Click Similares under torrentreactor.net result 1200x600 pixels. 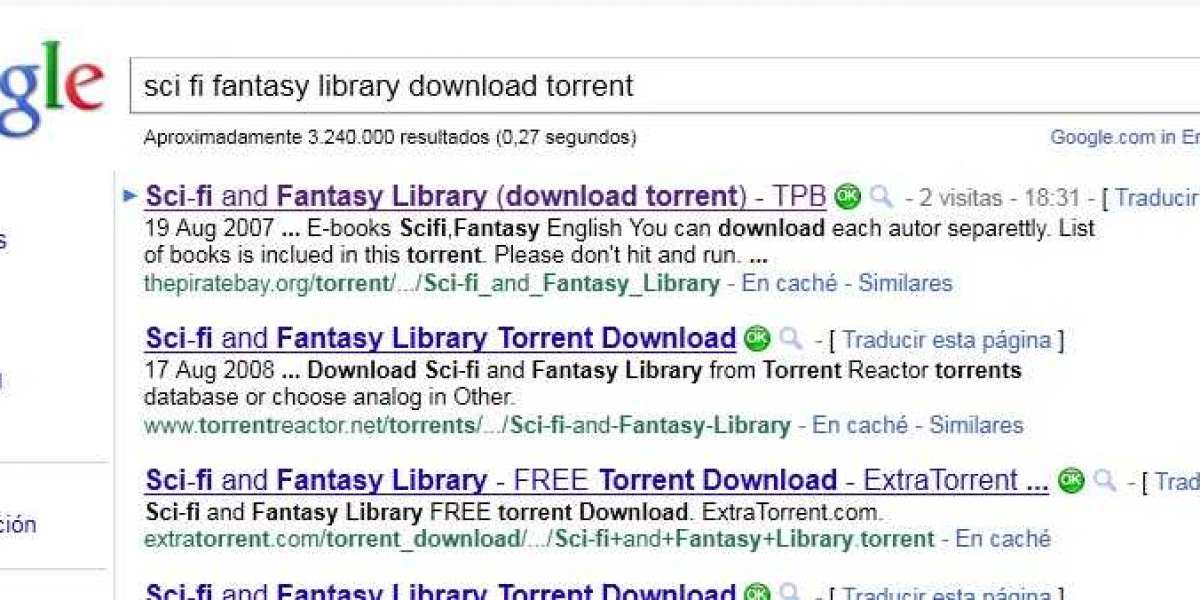(x=976, y=425)
